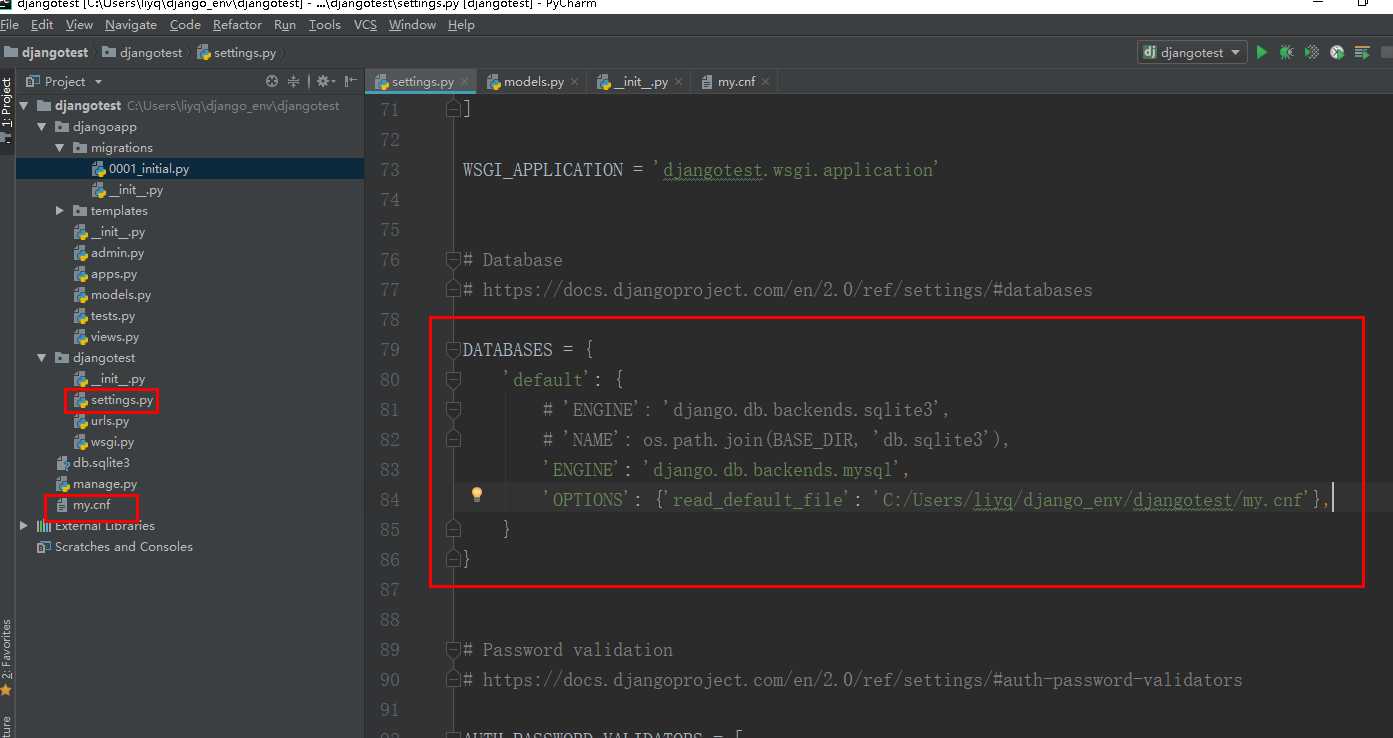Click the run manage.py task icon
Viewport: 1393px width, 738px height.
1362,52
